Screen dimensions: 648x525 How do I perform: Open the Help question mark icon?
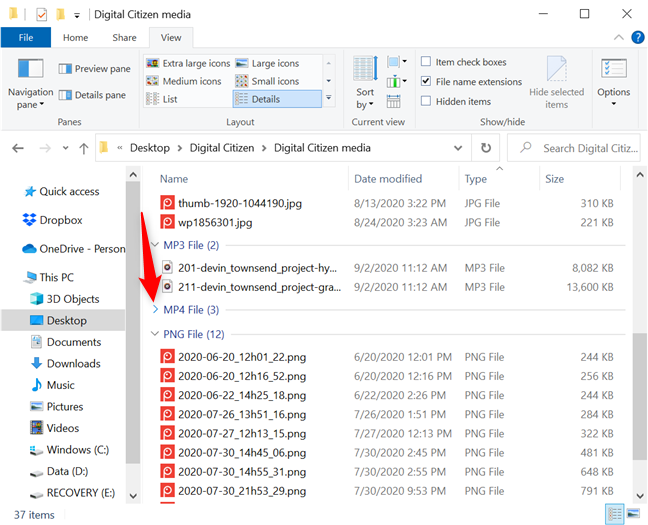tap(638, 38)
